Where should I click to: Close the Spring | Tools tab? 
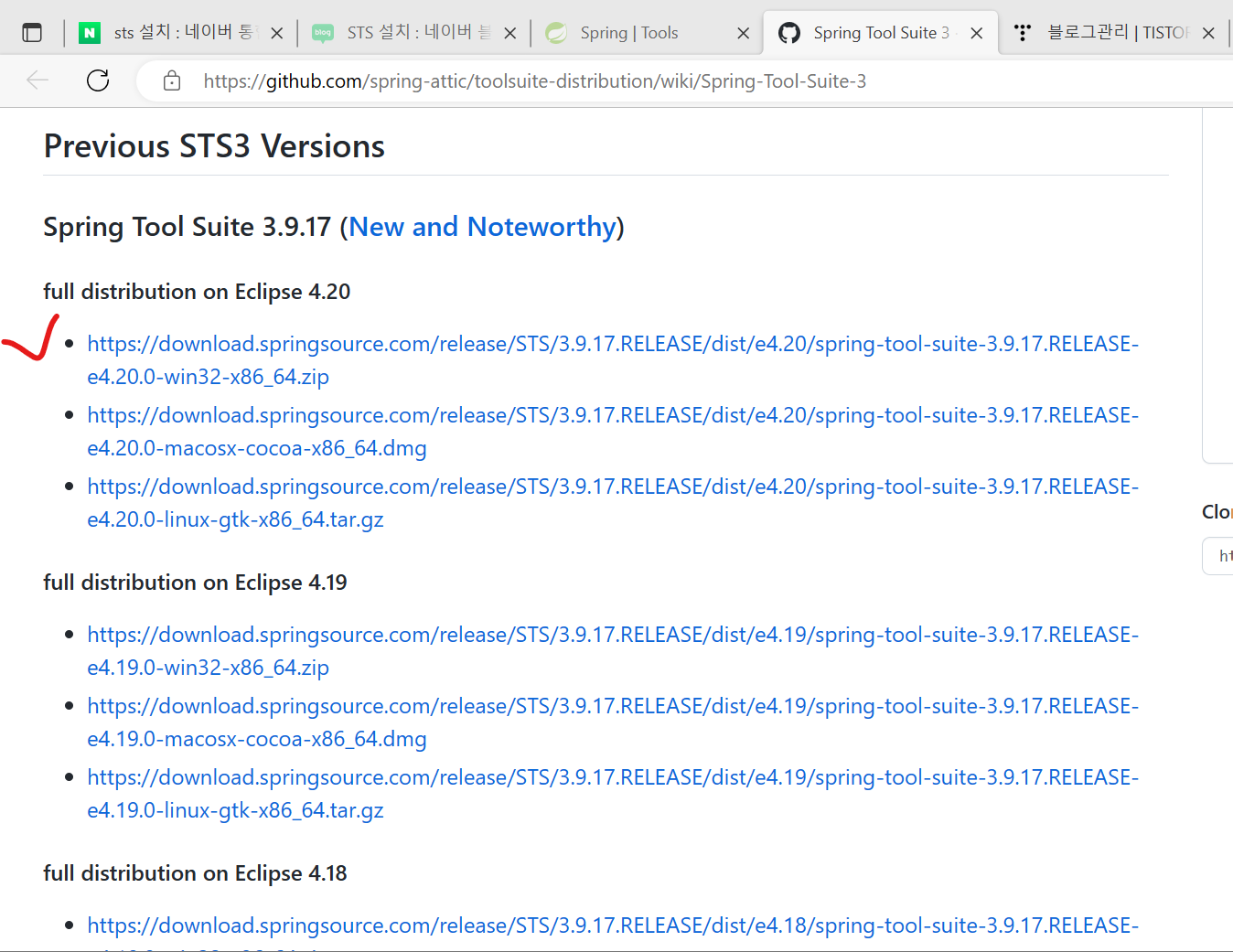(744, 33)
